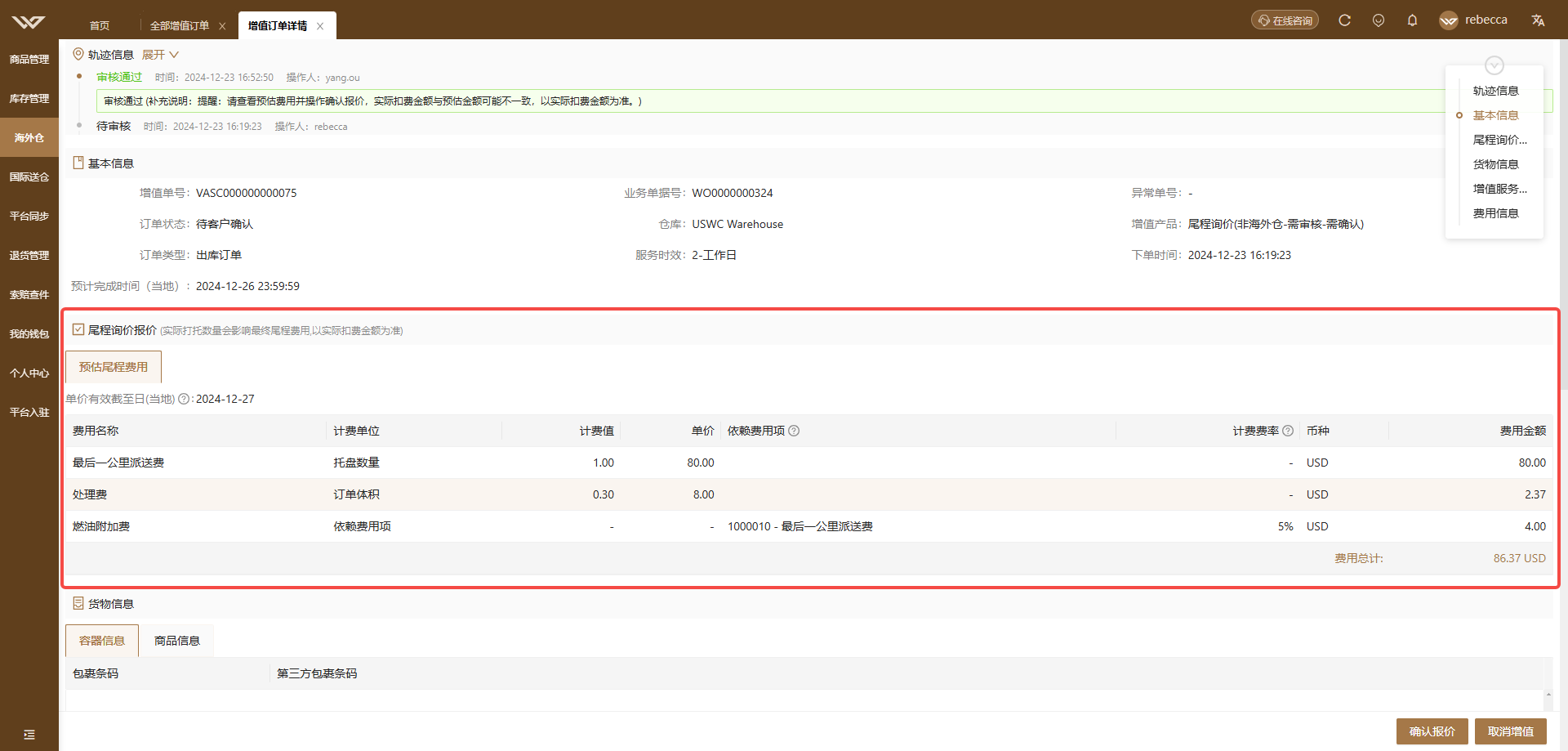Open the notification bell
Viewport: 1568px width, 751px height.
pyautogui.click(x=1412, y=20)
